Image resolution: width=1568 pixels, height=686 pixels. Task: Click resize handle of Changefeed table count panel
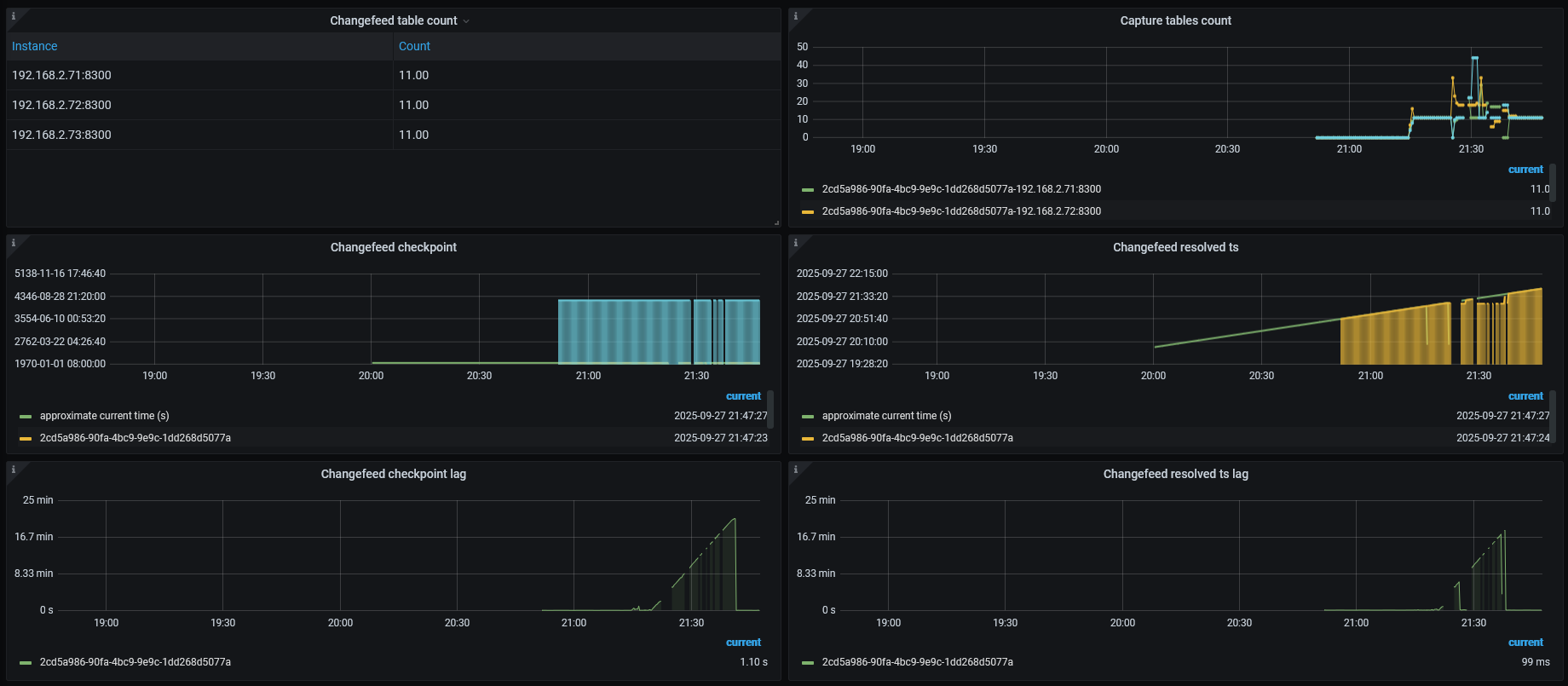(775, 222)
